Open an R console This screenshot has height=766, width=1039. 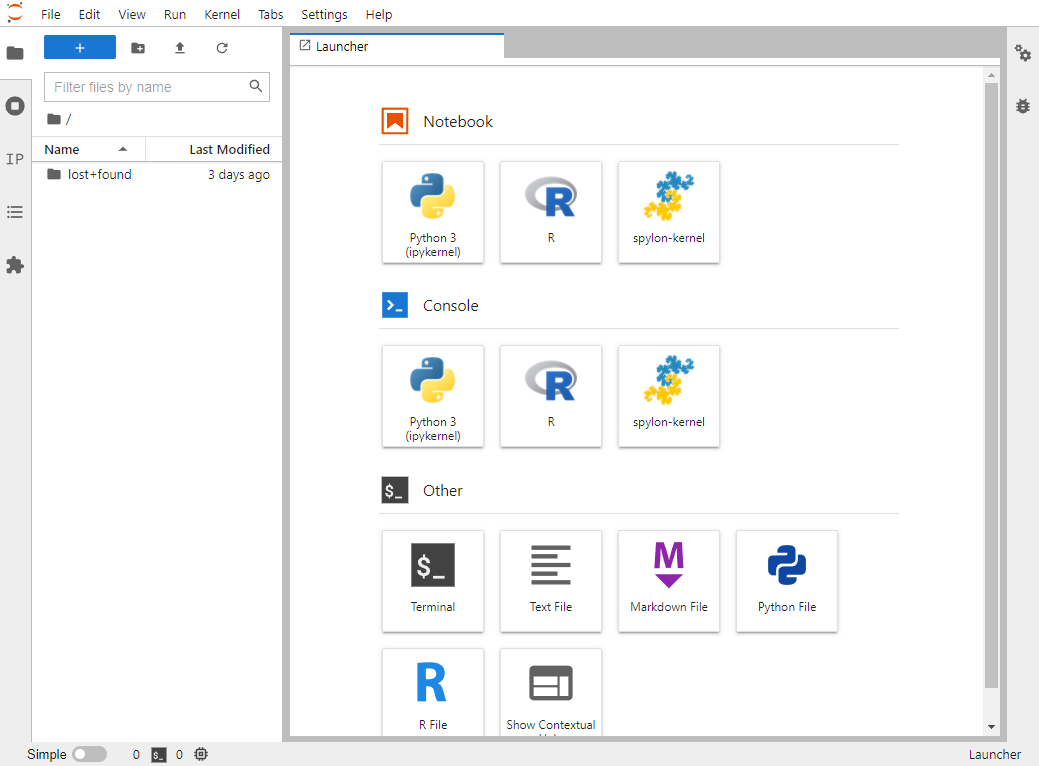point(551,396)
